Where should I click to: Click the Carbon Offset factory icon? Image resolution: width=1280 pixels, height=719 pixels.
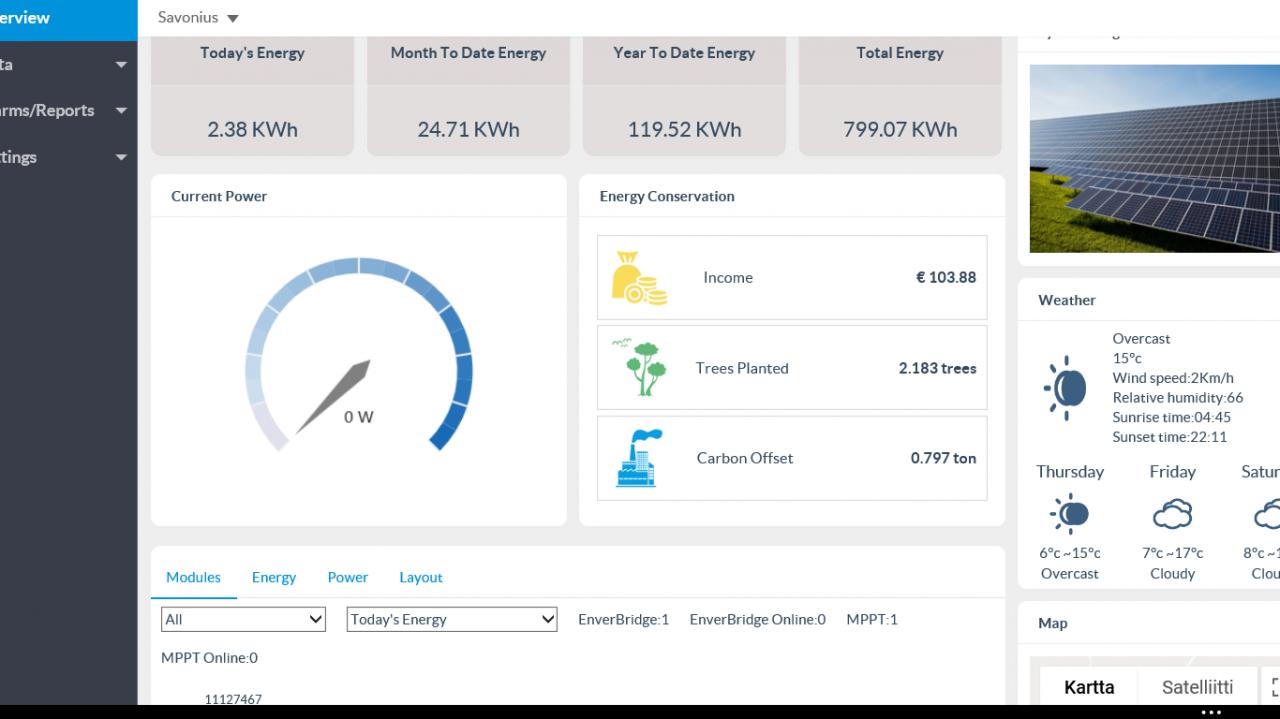[x=639, y=458]
